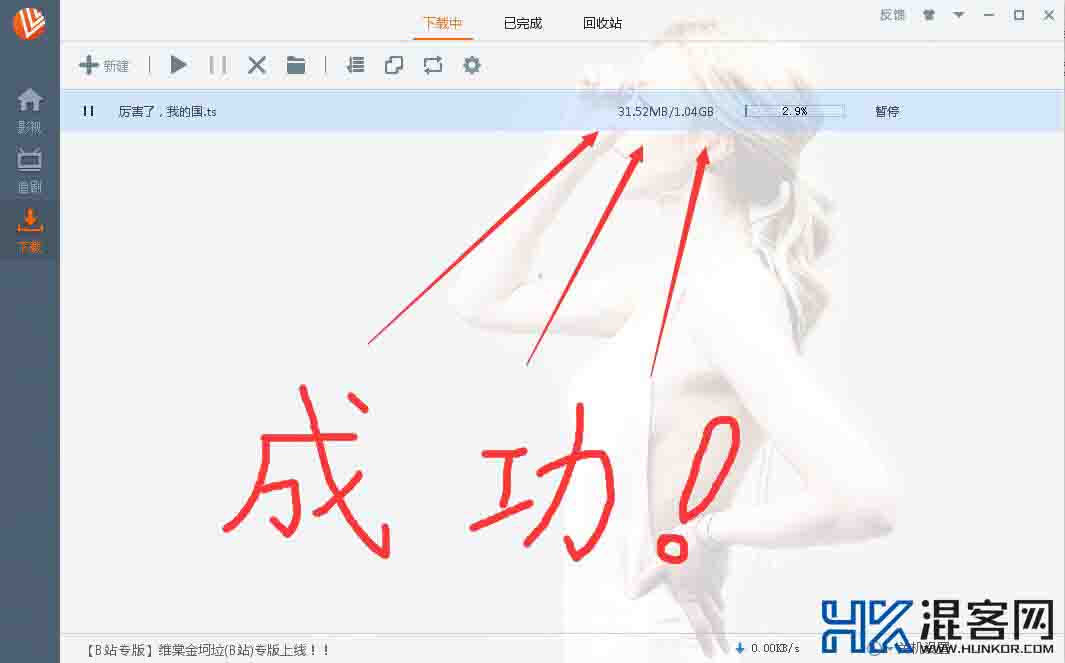Open the 影视 home section in sidebar
This screenshot has width=1065, height=663.
click(x=29, y=110)
